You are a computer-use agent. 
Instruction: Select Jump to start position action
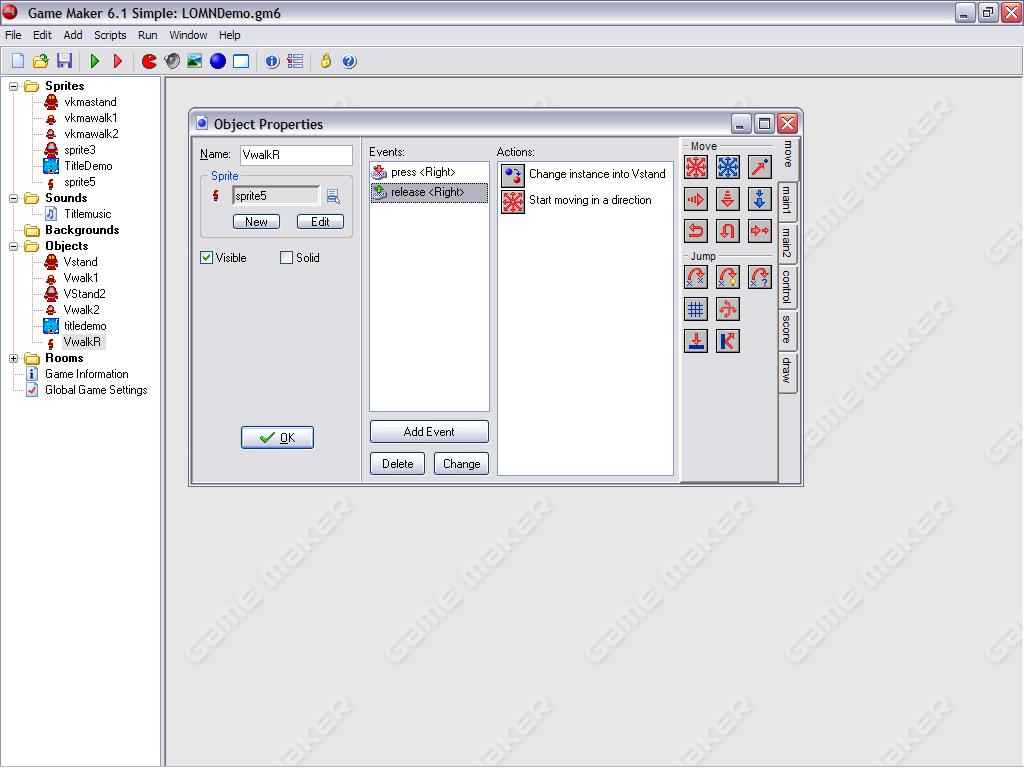728,277
